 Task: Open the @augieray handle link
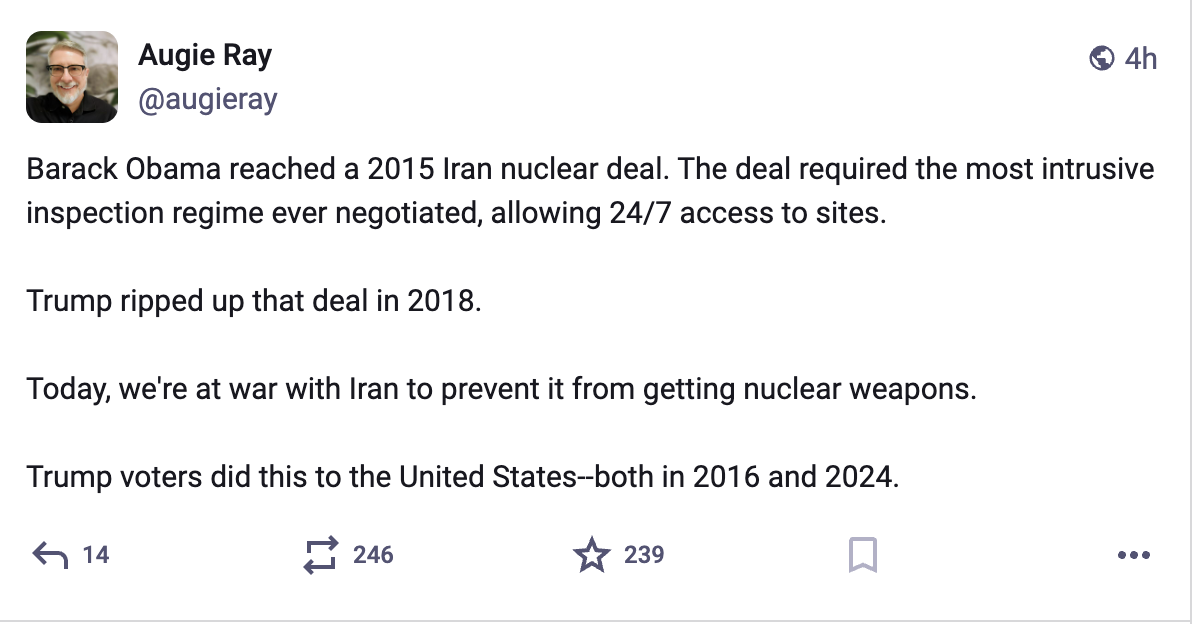click(x=207, y=100)
